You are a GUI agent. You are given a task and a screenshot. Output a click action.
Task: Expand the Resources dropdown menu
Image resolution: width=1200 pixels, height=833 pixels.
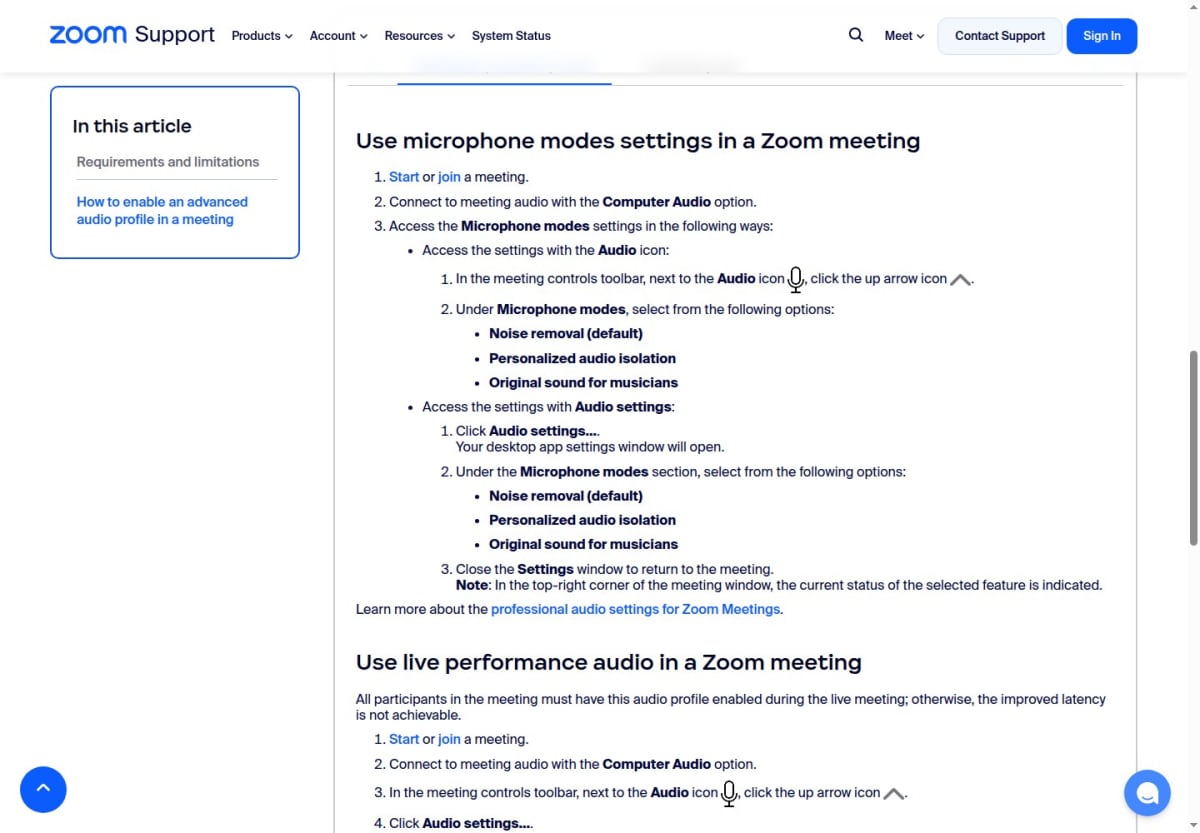tap(420, 36)
